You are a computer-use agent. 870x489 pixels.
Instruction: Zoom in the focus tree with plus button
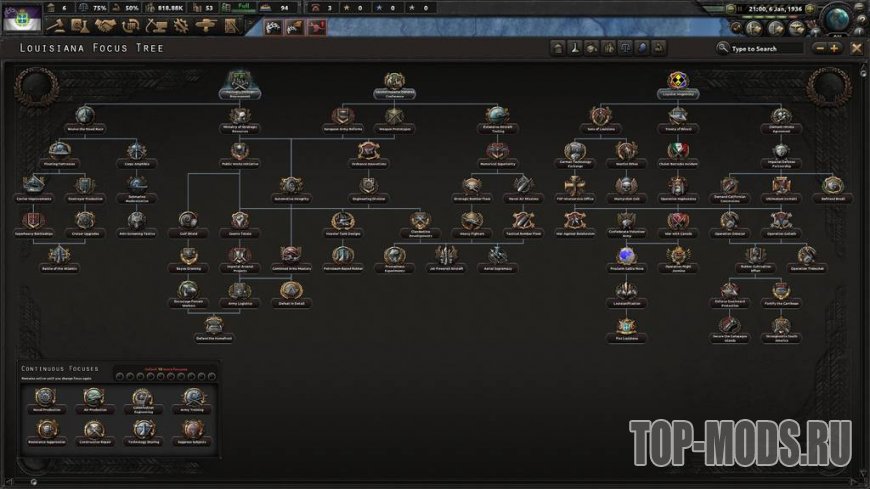pyautogui.click(x=835, y=48)
